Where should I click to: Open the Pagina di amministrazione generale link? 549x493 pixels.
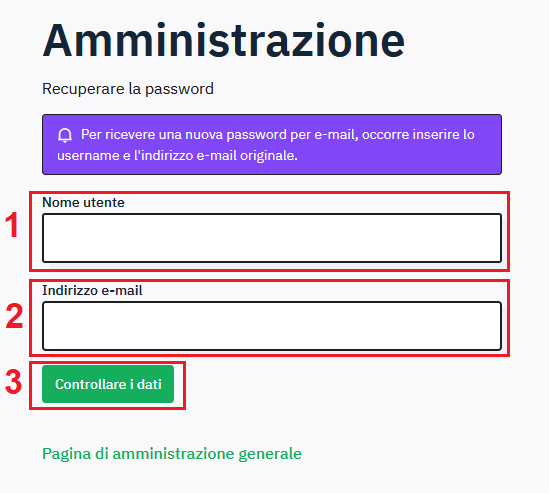(x=172, y=454)
